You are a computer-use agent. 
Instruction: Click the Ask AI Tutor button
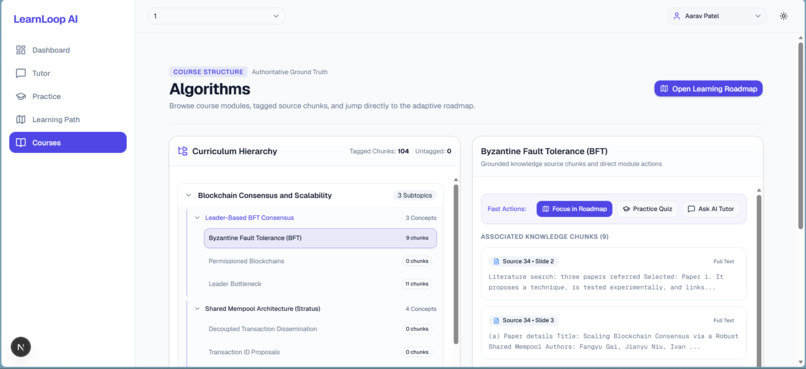pos(711,209)
